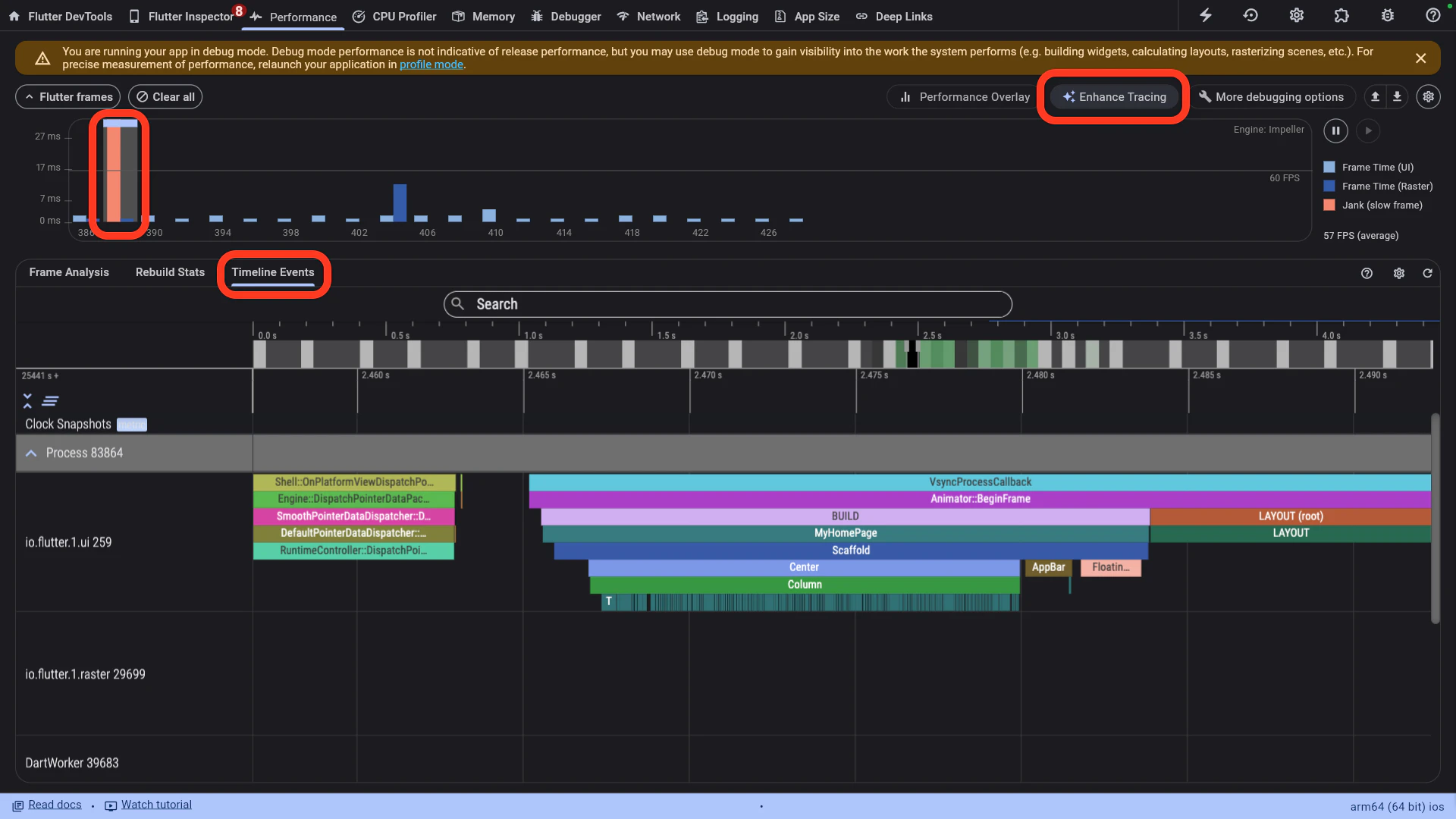Open timeline settings via gear icon
Viewport: 1456px width, 819px height.
[x=1399, y=273]
